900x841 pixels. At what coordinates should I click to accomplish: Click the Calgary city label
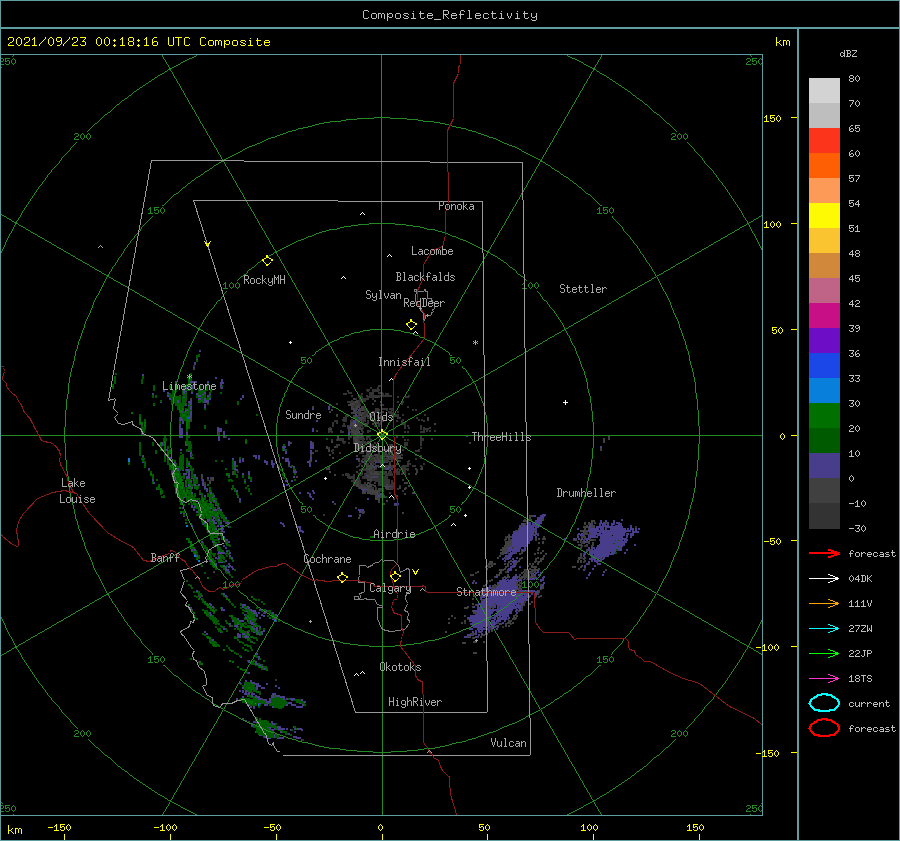coord(390,588)
